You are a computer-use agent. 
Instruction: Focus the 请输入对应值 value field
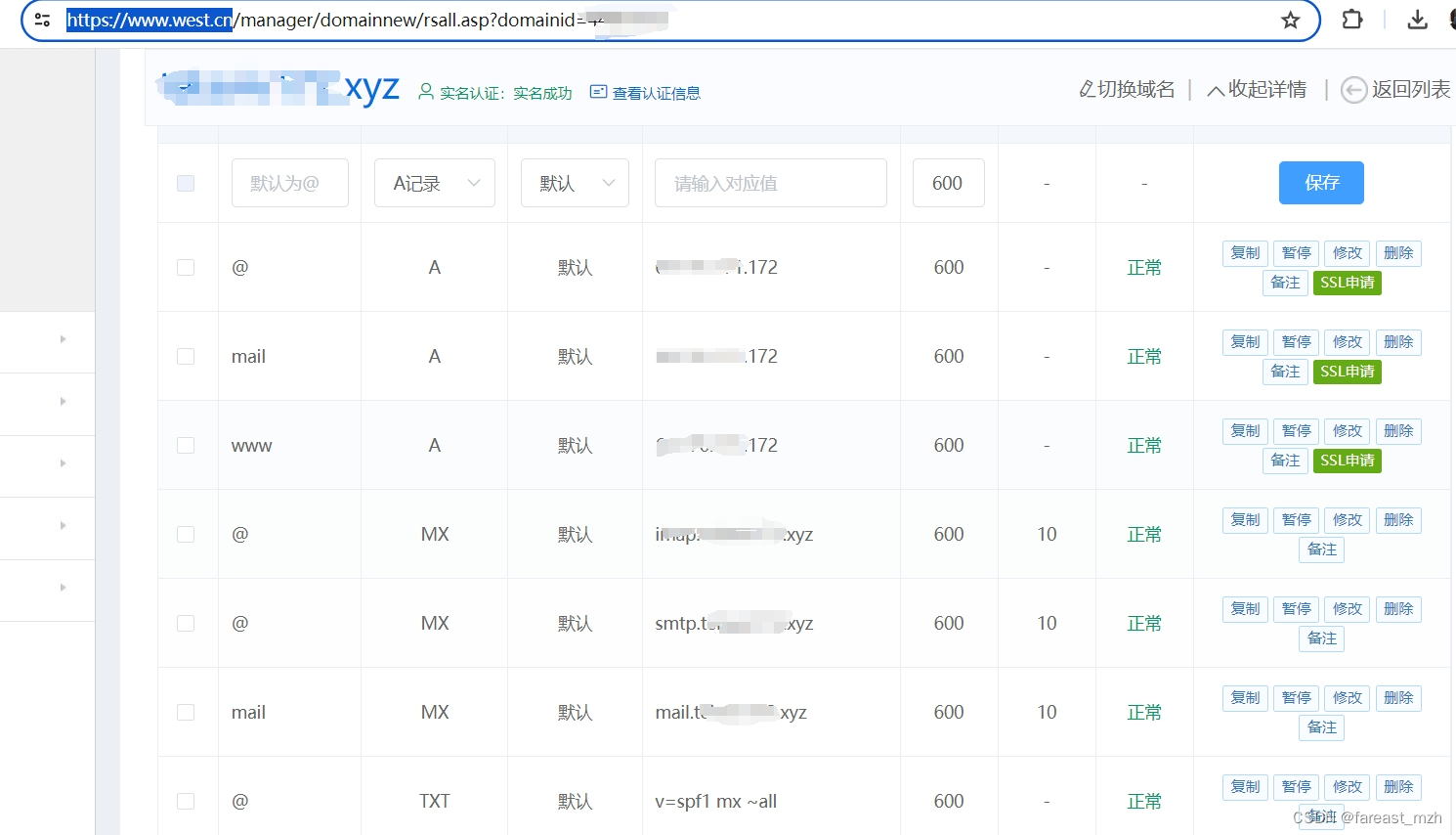click(x=771, y=183)
